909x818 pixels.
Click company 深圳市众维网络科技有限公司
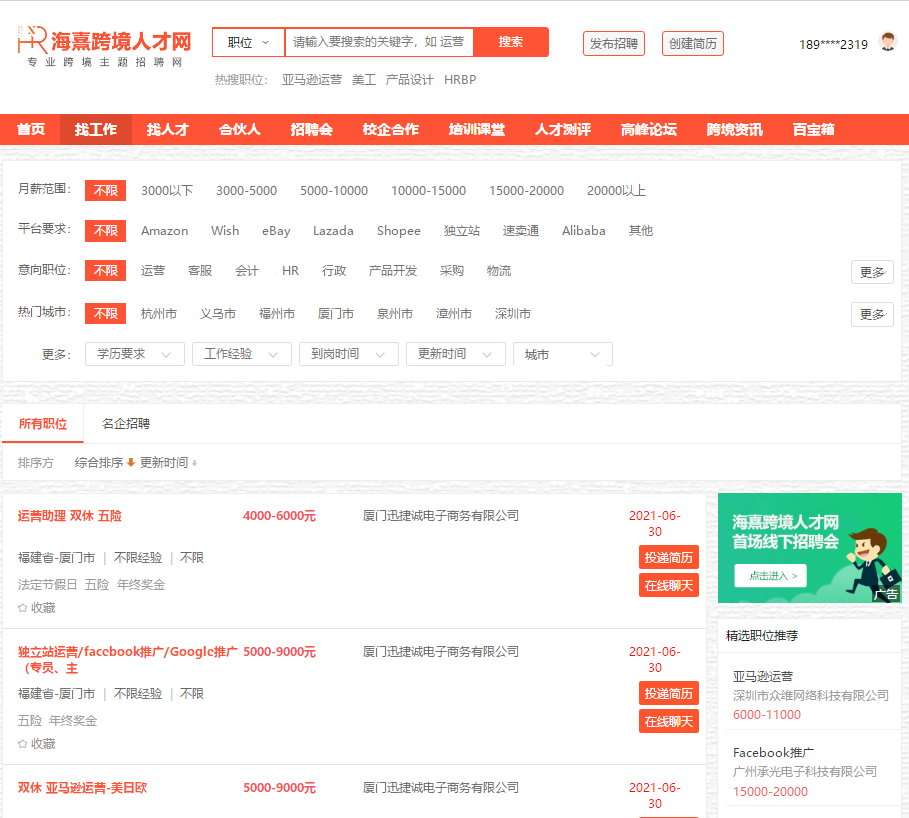click(x=810, y=695)
